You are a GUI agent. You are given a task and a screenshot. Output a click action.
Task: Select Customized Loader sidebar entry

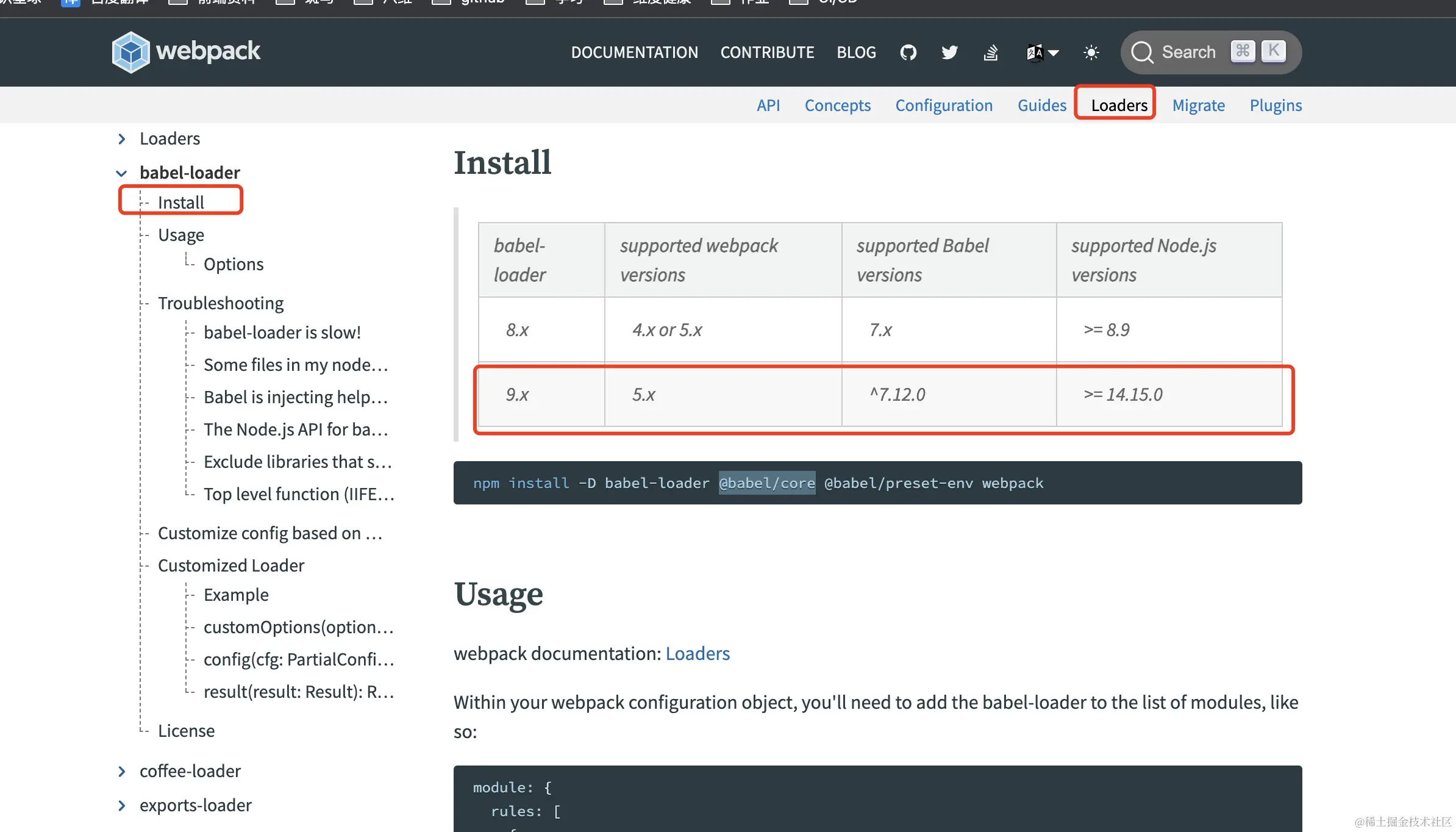(231, 565)
